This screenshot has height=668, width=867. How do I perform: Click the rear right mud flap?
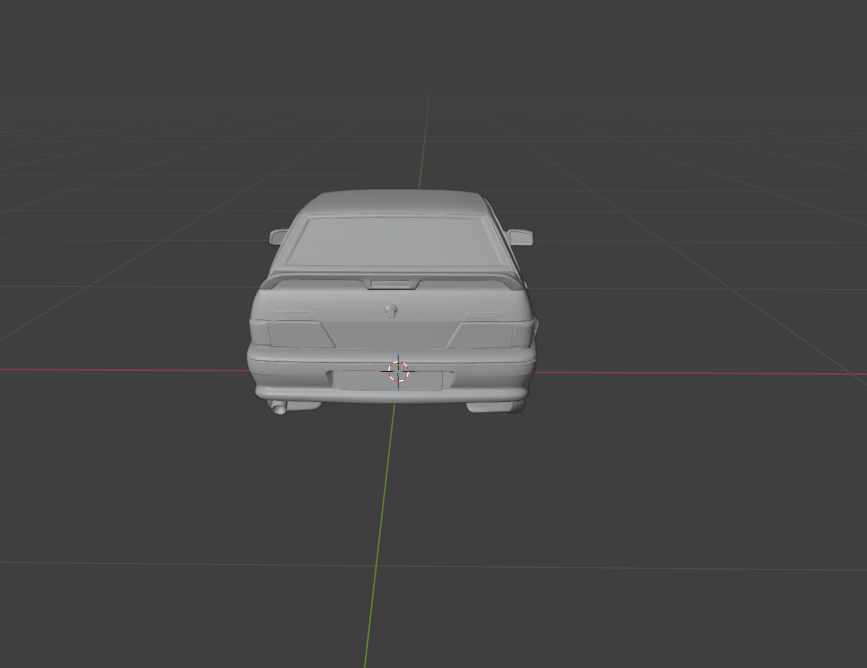[494, 406]
